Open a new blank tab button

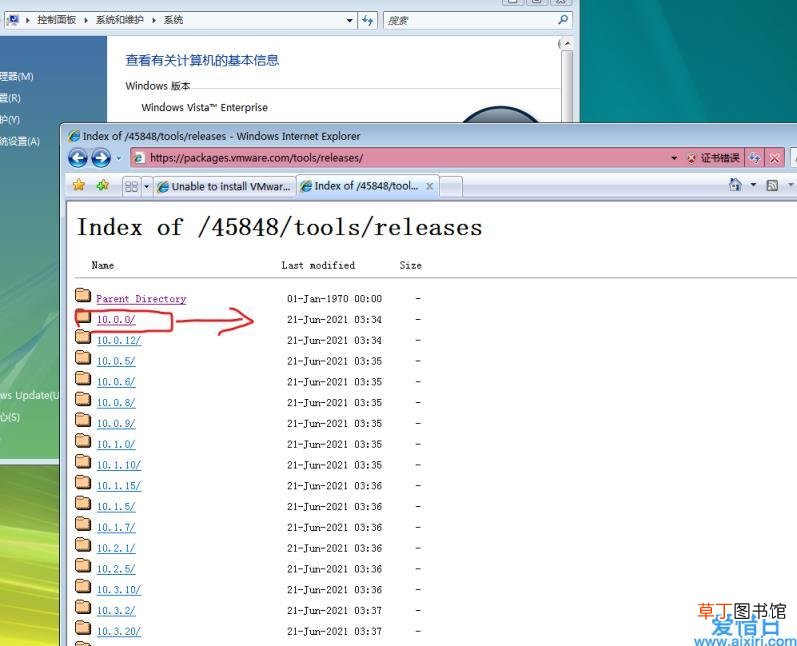click(x=451, y=187)
